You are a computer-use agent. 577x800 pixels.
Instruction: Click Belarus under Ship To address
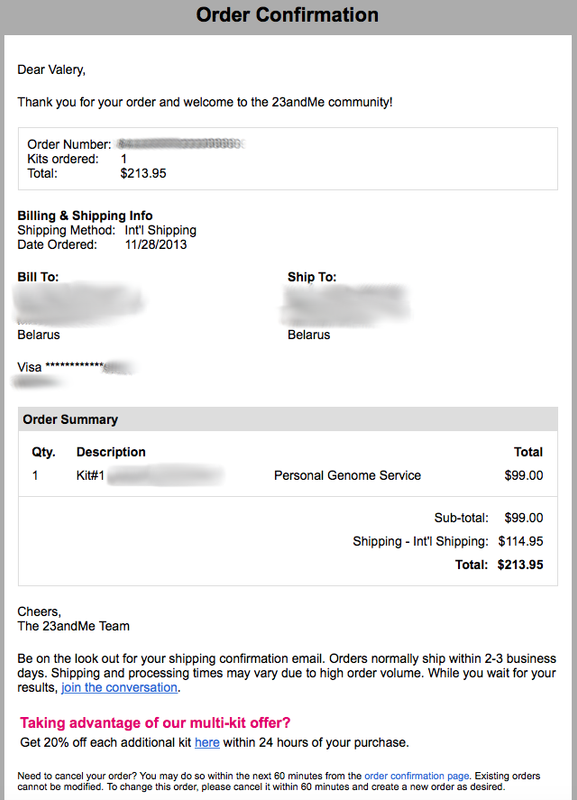coord(309,335)
